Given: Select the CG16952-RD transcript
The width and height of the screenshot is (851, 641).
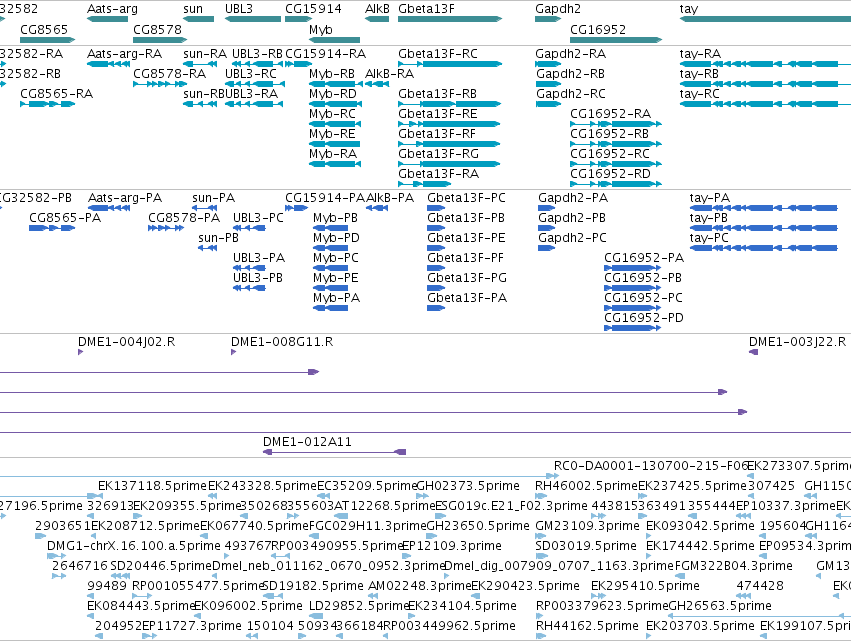Looking at the screenshot, I should click(616, 184).
